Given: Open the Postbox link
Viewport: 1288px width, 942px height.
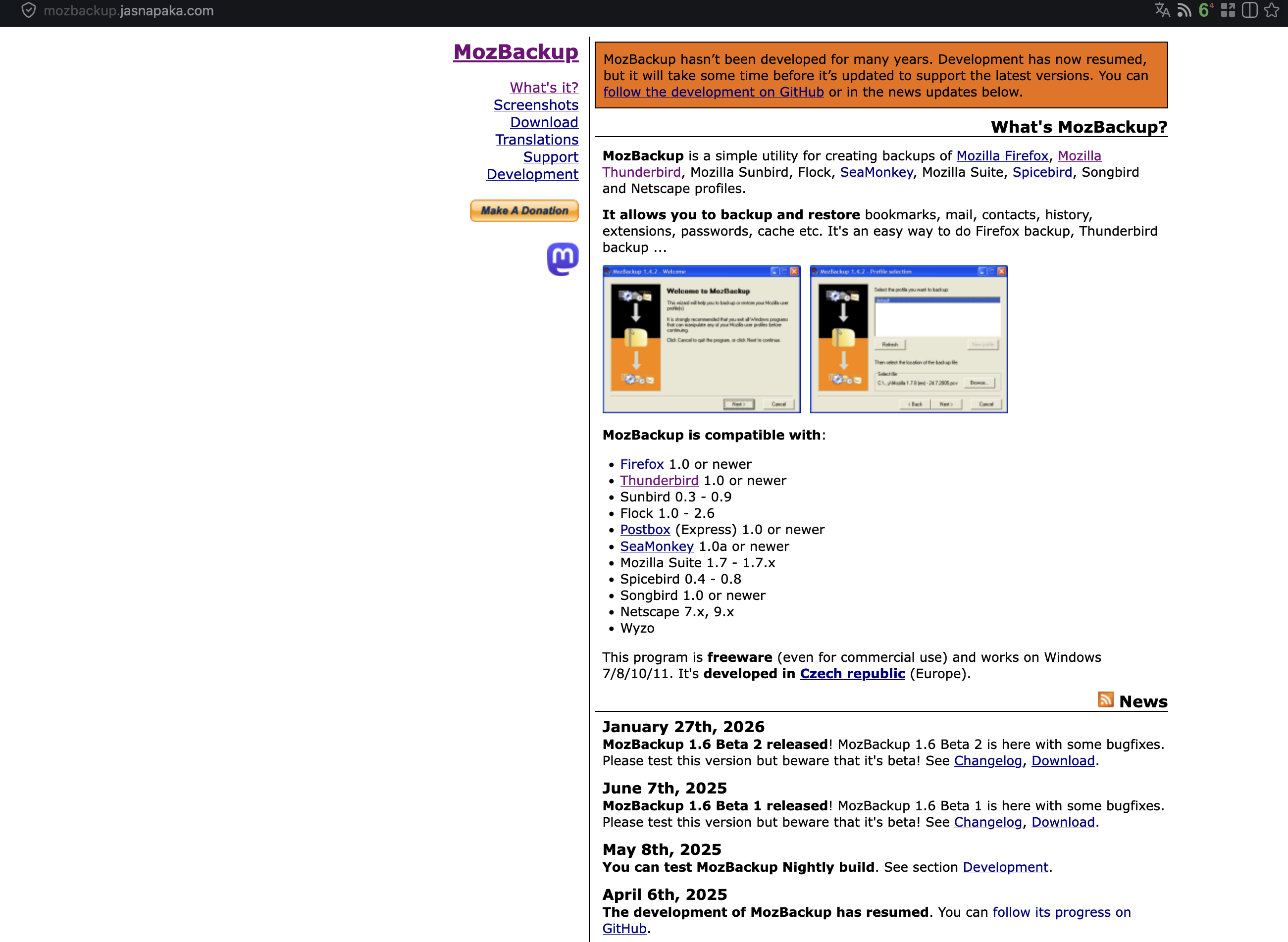Looking at the screenshot, I should coord(645,530).
